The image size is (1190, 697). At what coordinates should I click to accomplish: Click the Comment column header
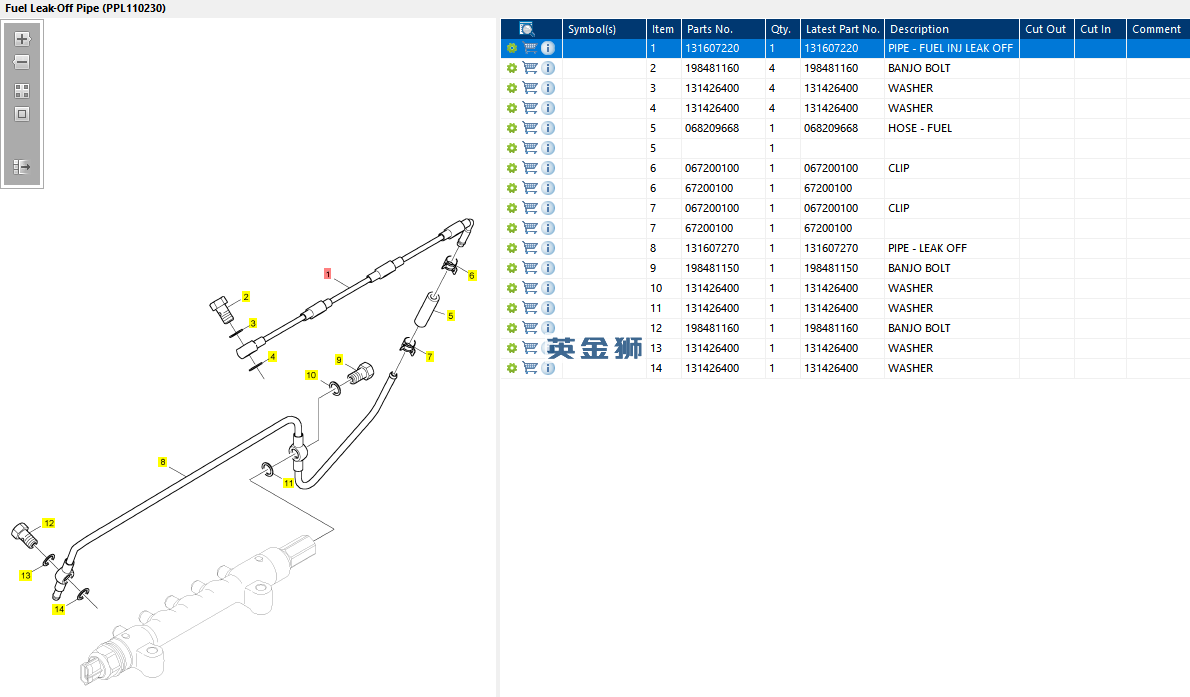[x=1158, y=29]
